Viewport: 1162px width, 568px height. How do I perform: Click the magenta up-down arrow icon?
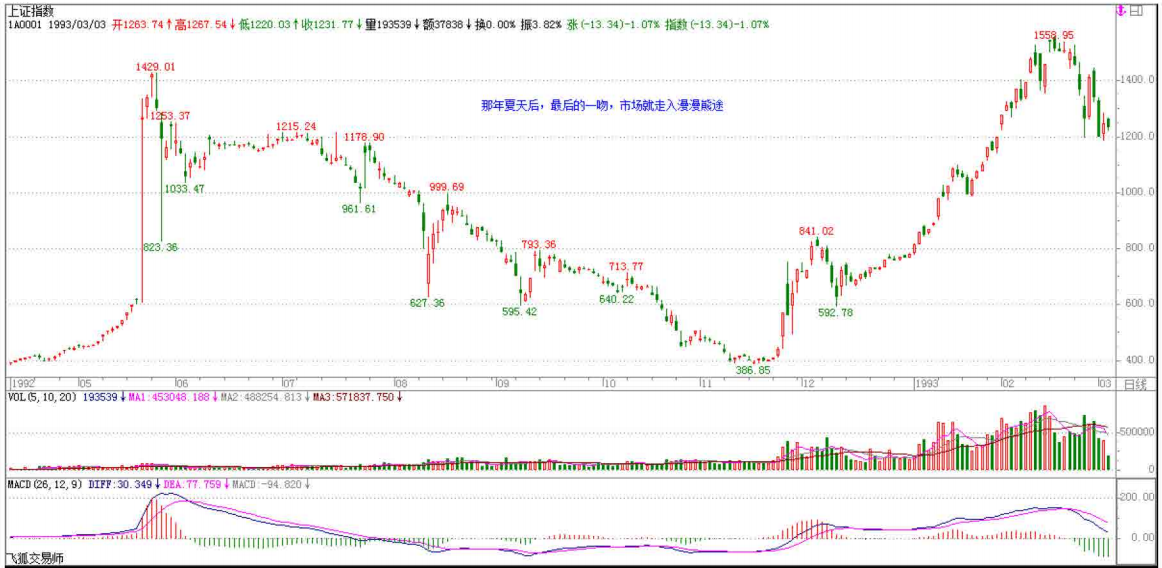[x=1121, y=10]
